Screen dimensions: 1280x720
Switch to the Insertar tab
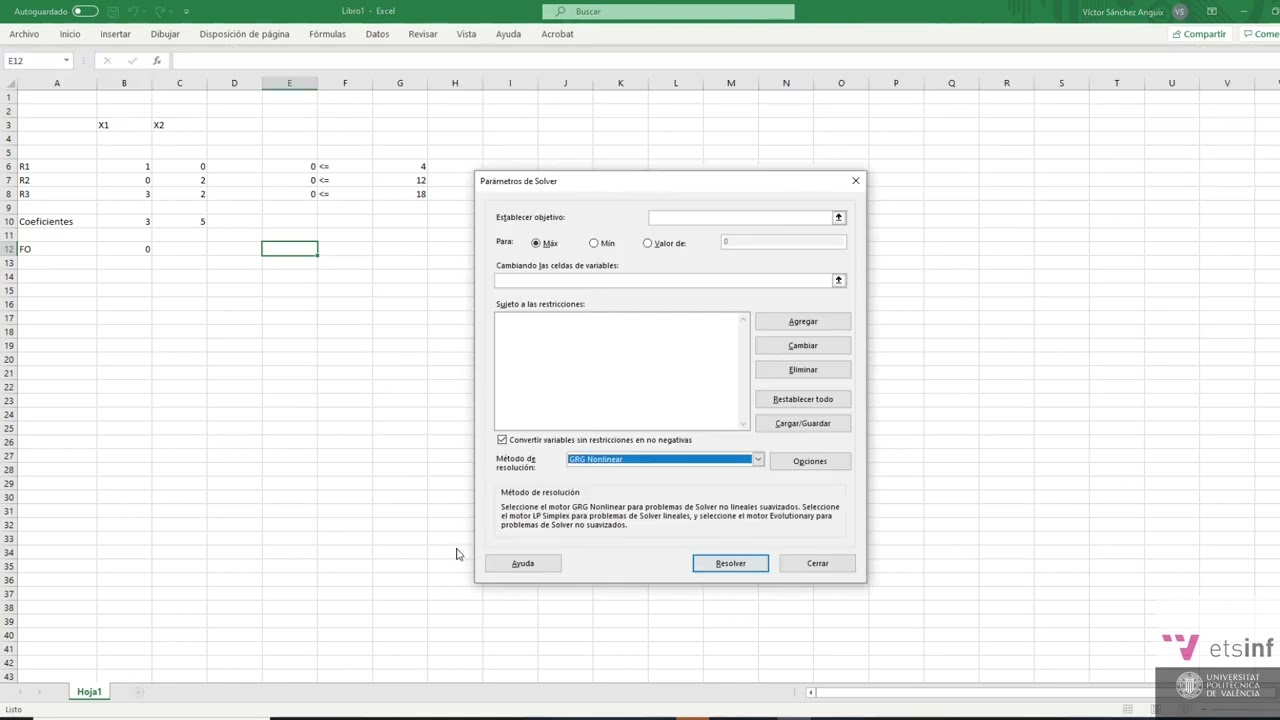coord(115,34)
